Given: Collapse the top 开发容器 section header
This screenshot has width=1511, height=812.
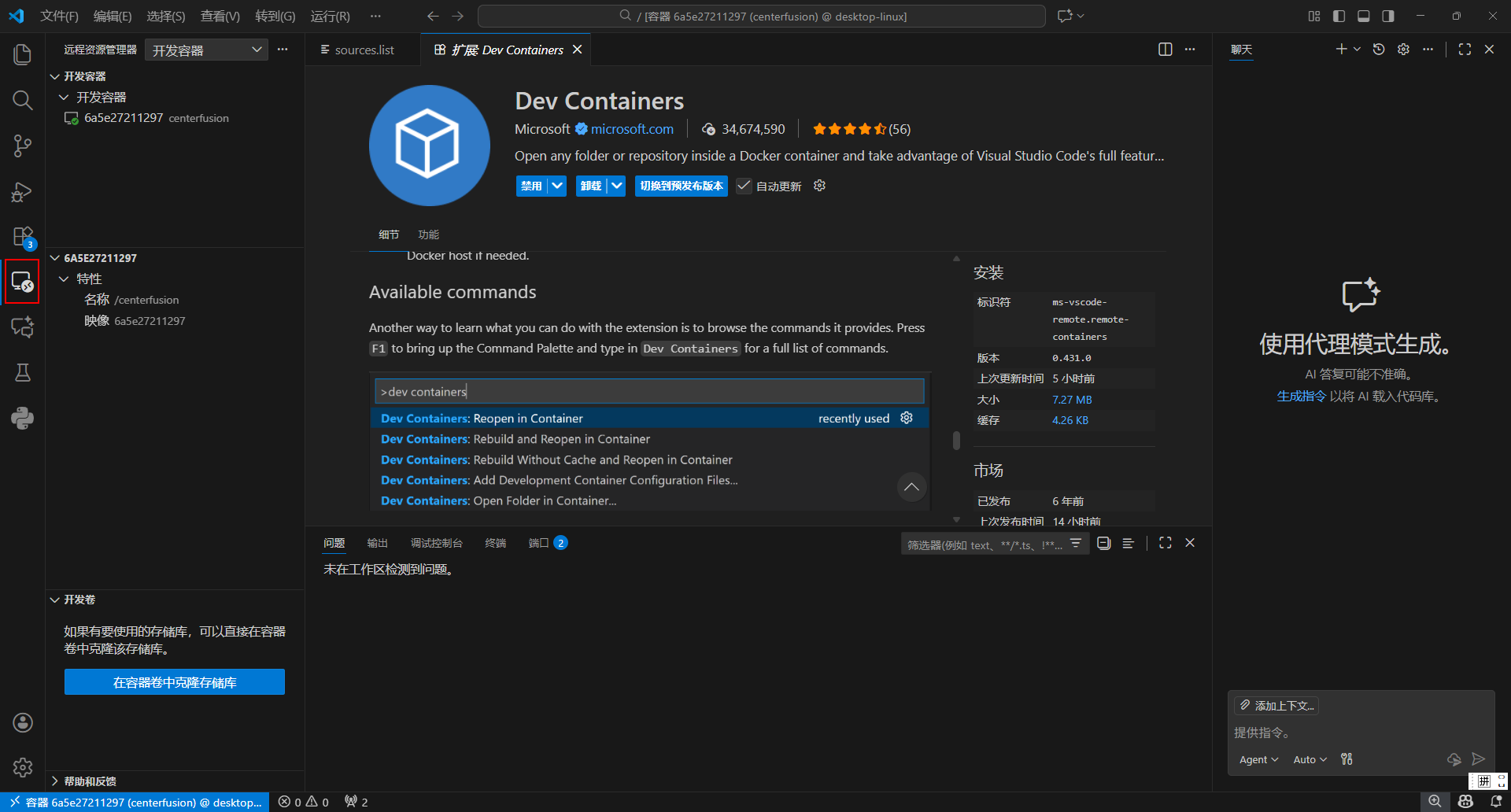Looking at the screenshot, I should (x=175, y=76).
